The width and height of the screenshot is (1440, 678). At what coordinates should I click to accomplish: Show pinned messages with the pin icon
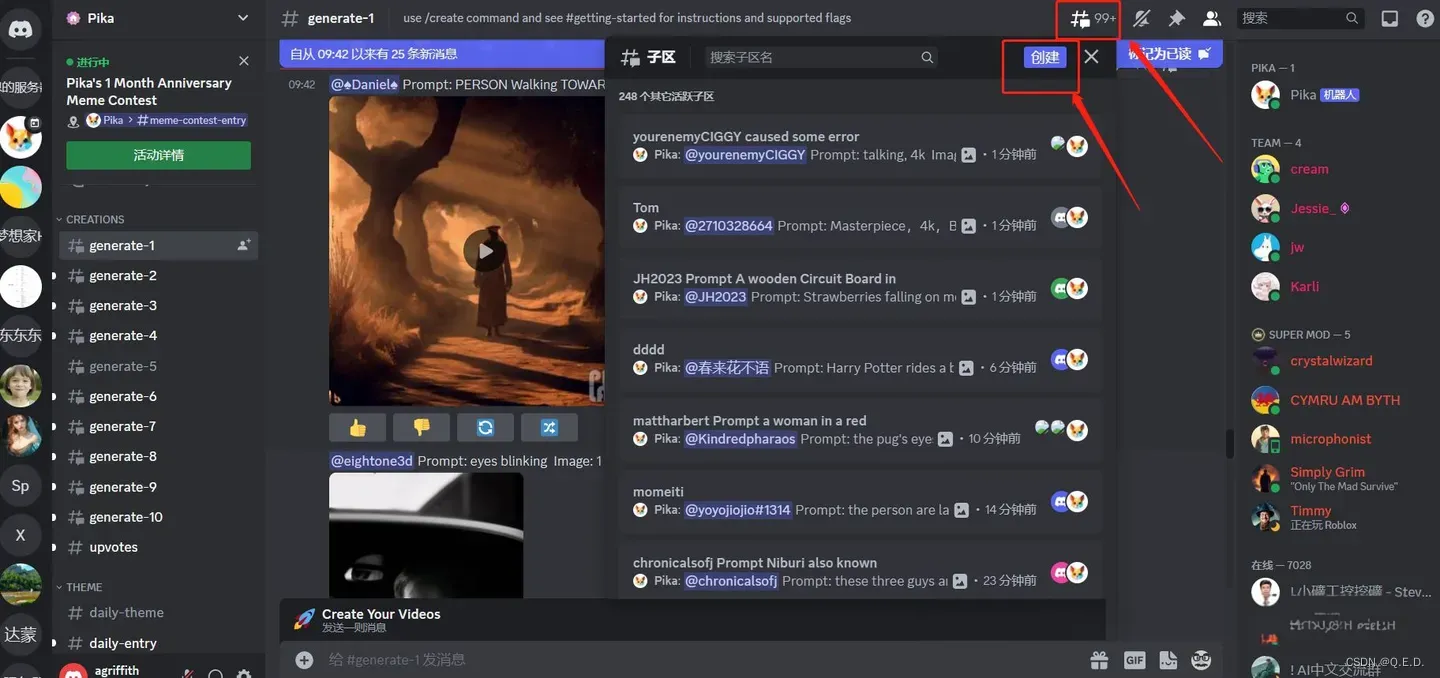tap(1176, 18)
